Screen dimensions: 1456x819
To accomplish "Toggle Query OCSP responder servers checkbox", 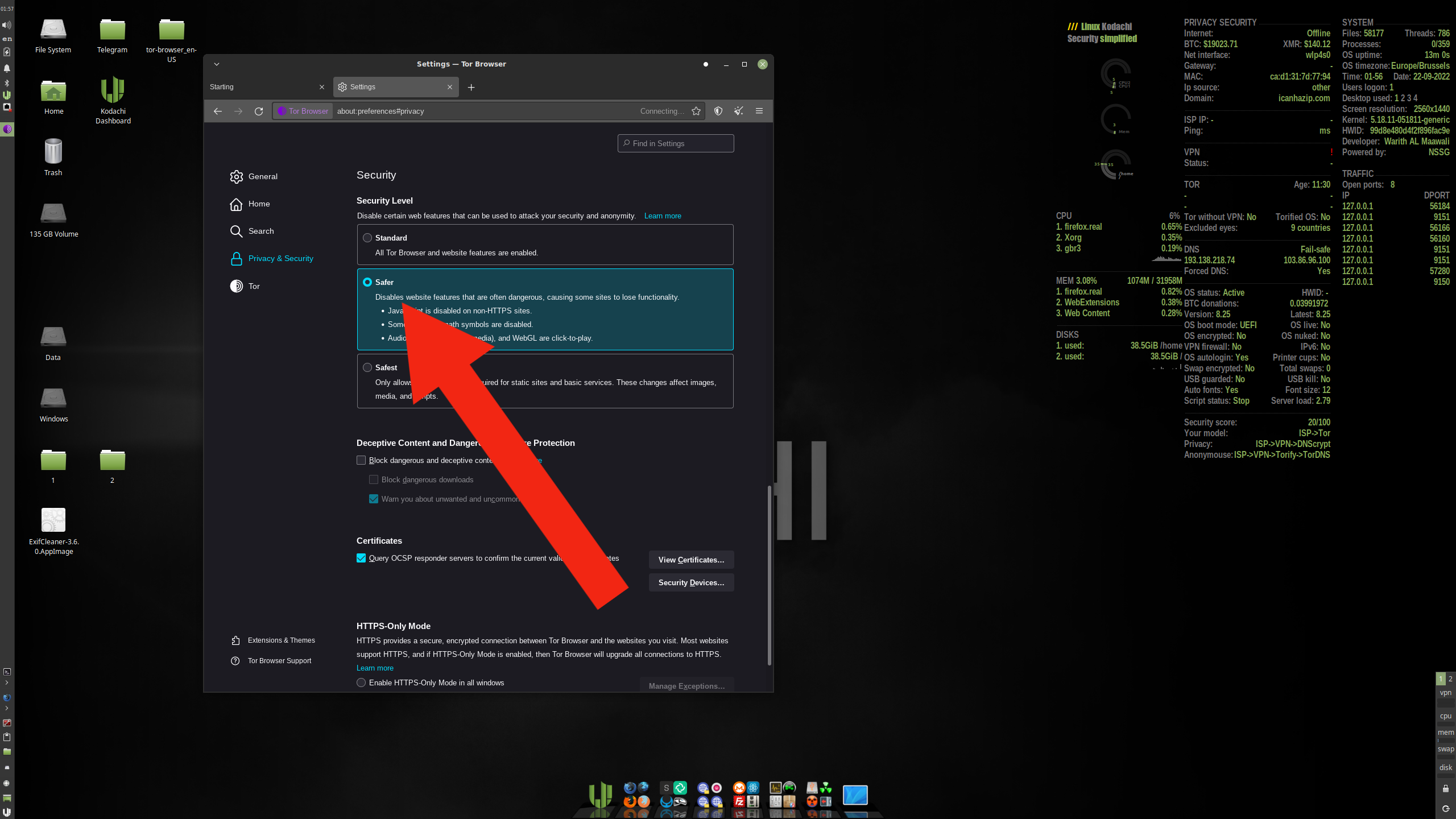I will coord(361,558).
